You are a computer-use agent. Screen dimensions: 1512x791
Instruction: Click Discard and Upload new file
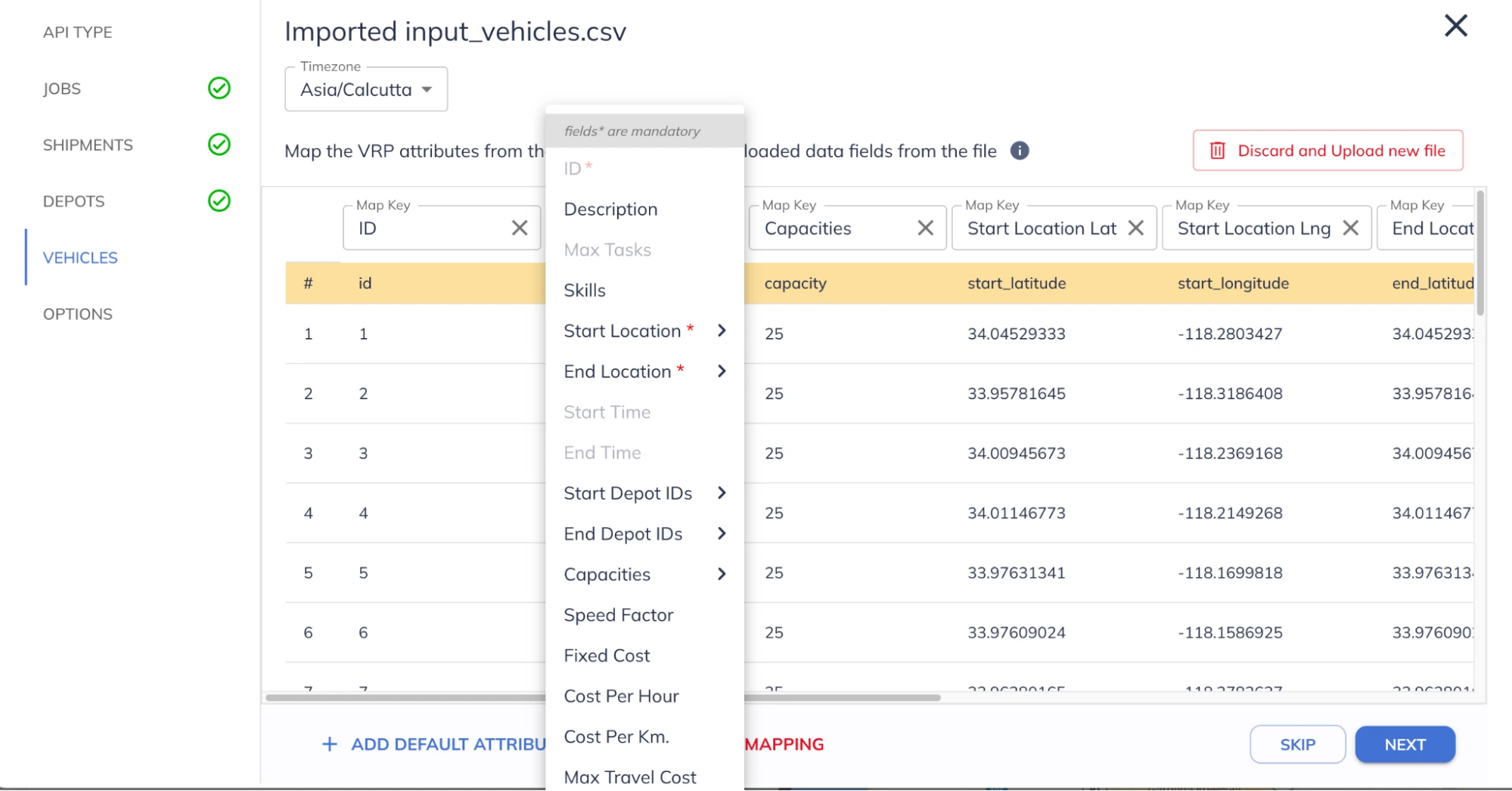point(1327,150)
